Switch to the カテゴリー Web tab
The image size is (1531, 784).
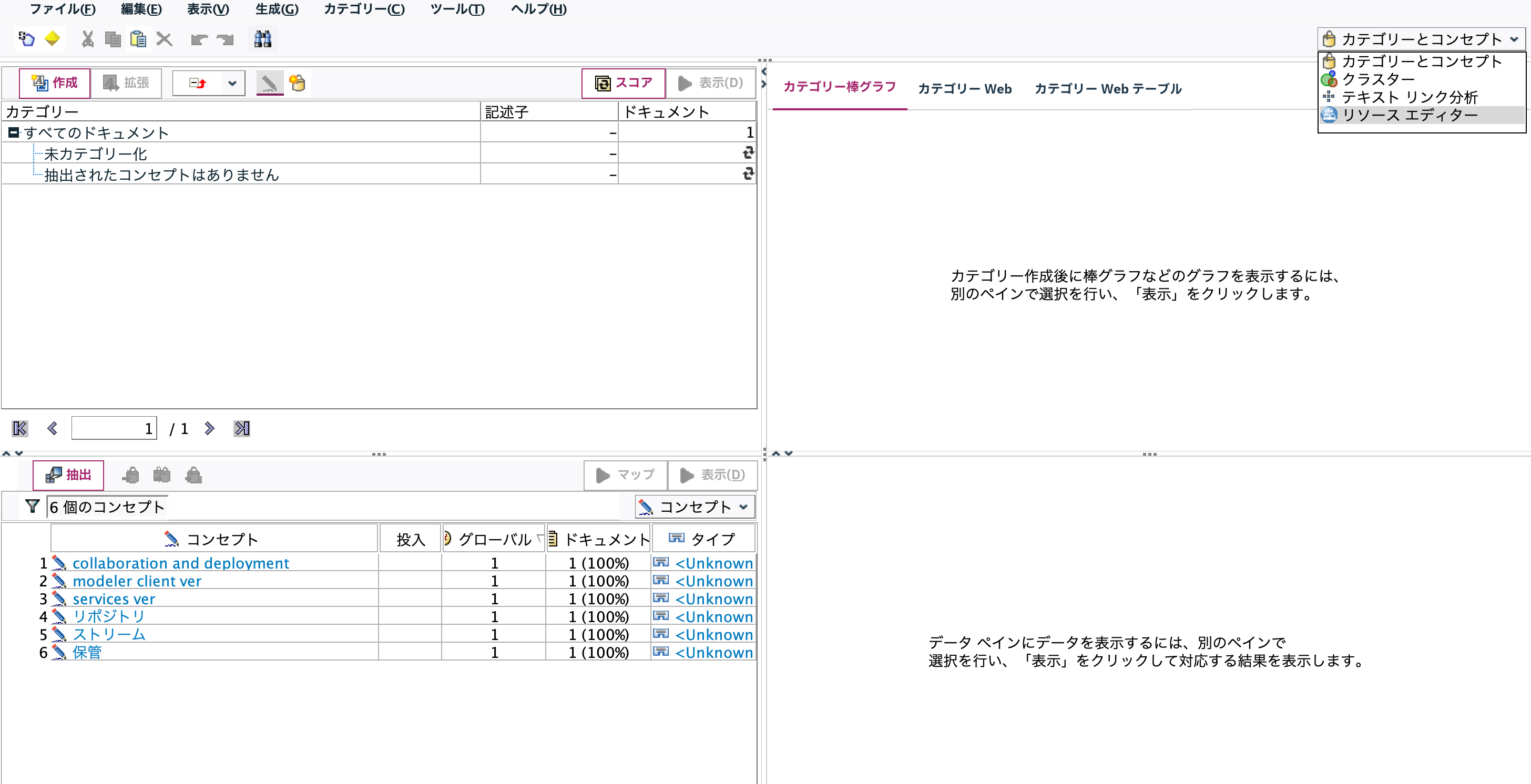[x=965, y=88]
